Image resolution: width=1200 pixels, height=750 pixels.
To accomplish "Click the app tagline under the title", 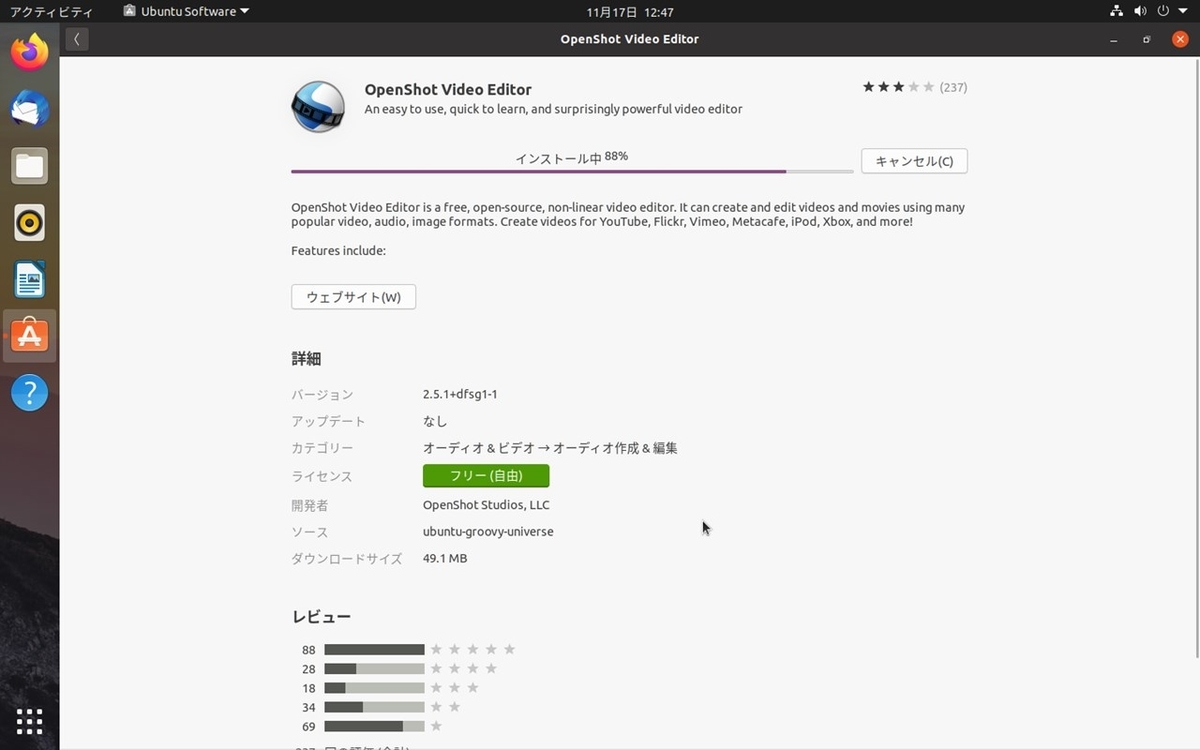I will 553,109.
